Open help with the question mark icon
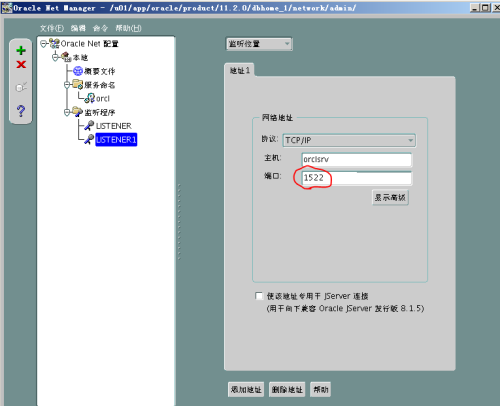The height and width of the screenshot is (406, 500). (x=21, y=111)
